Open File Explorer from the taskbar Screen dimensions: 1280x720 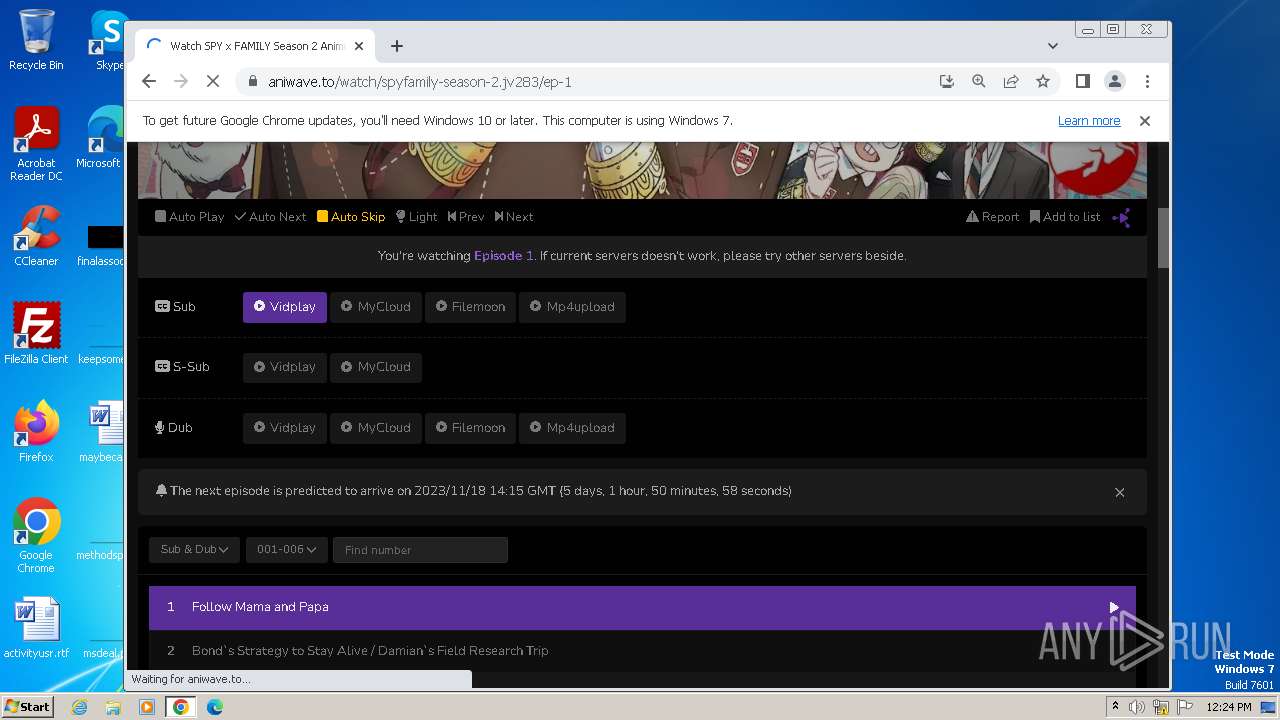coord(113,707)
